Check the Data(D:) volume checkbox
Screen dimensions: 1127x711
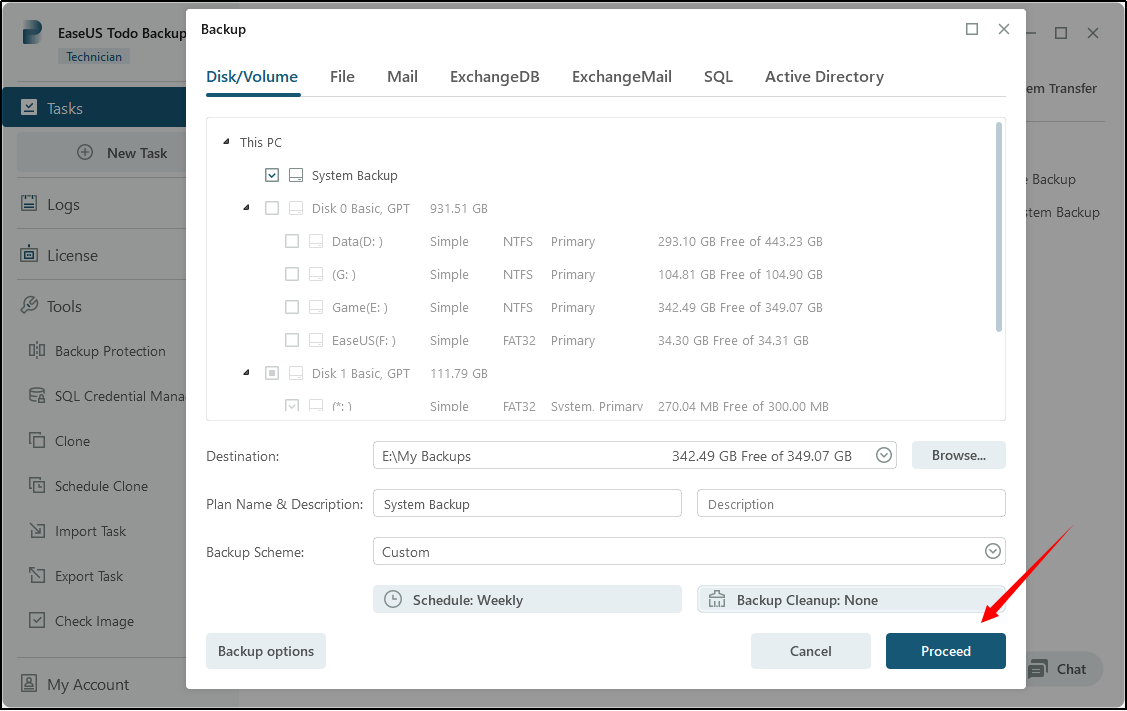(x=292, y=241)
